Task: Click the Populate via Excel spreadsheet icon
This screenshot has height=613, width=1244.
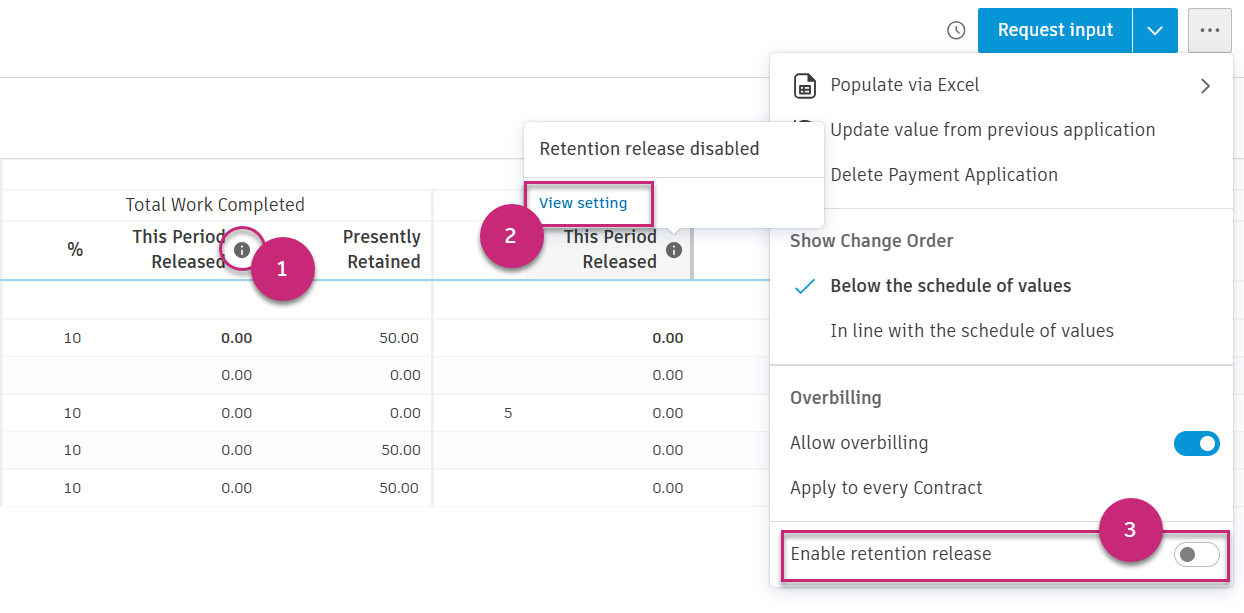Action: (805, 86)
